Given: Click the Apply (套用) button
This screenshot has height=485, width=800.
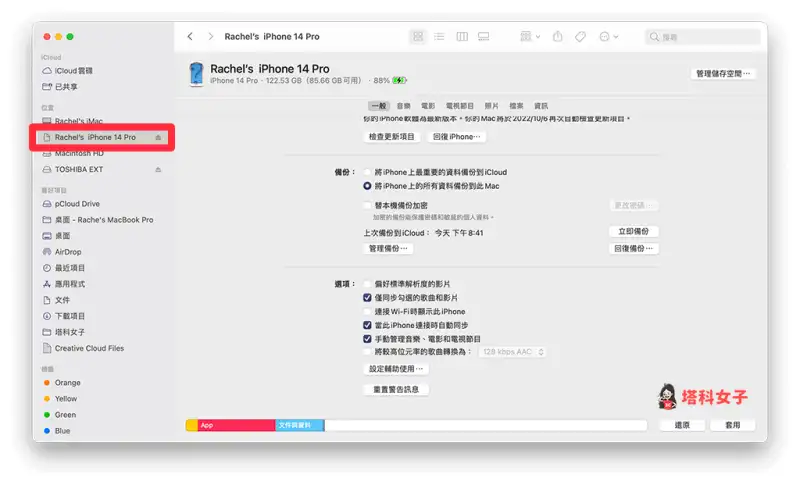Looking at the screenshot, I should (732, 425).
